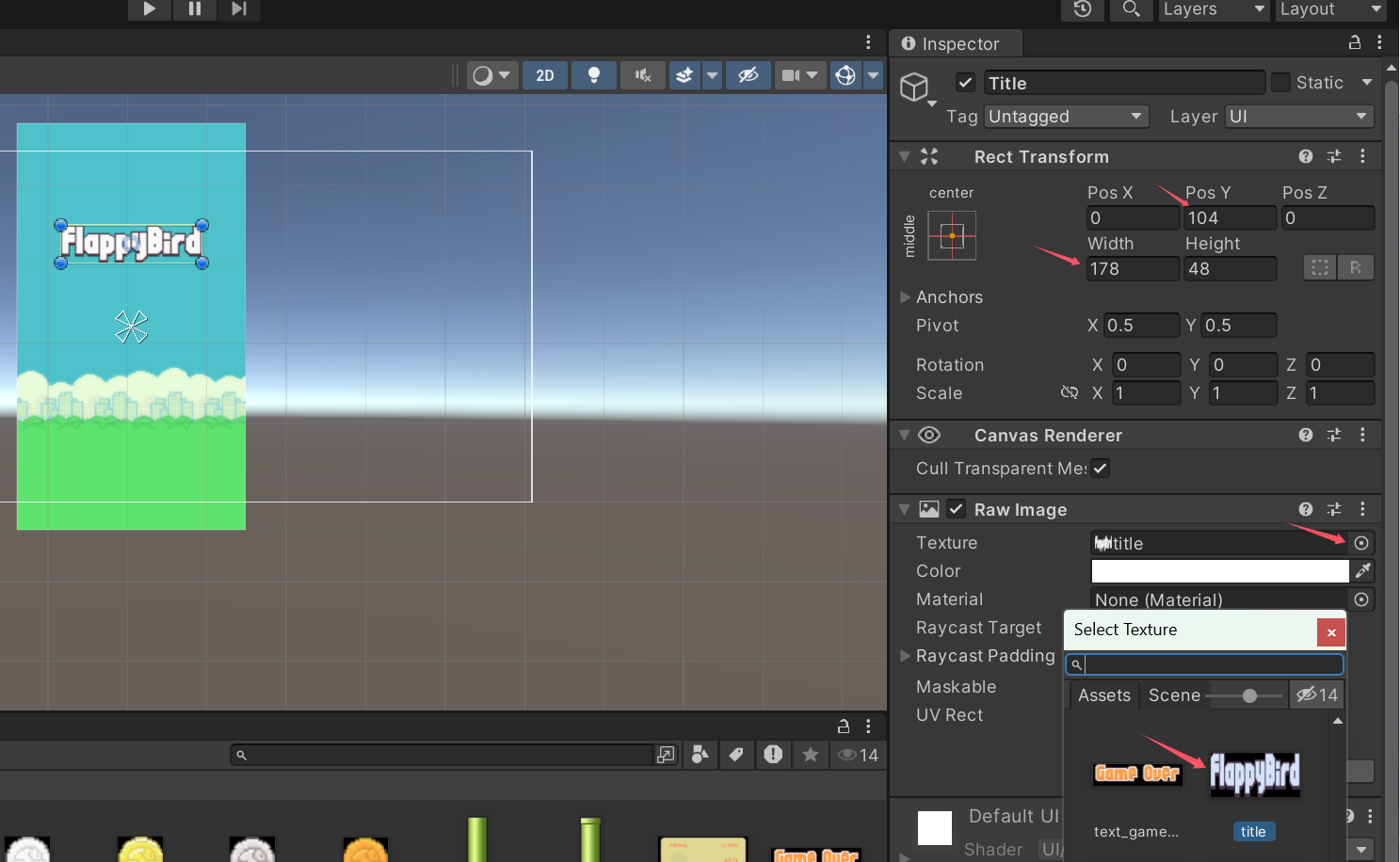The image size is (1400, 862).
Task: Toggle the Gizmos globe icon in Scene view
Action: (x=845, y=75)
